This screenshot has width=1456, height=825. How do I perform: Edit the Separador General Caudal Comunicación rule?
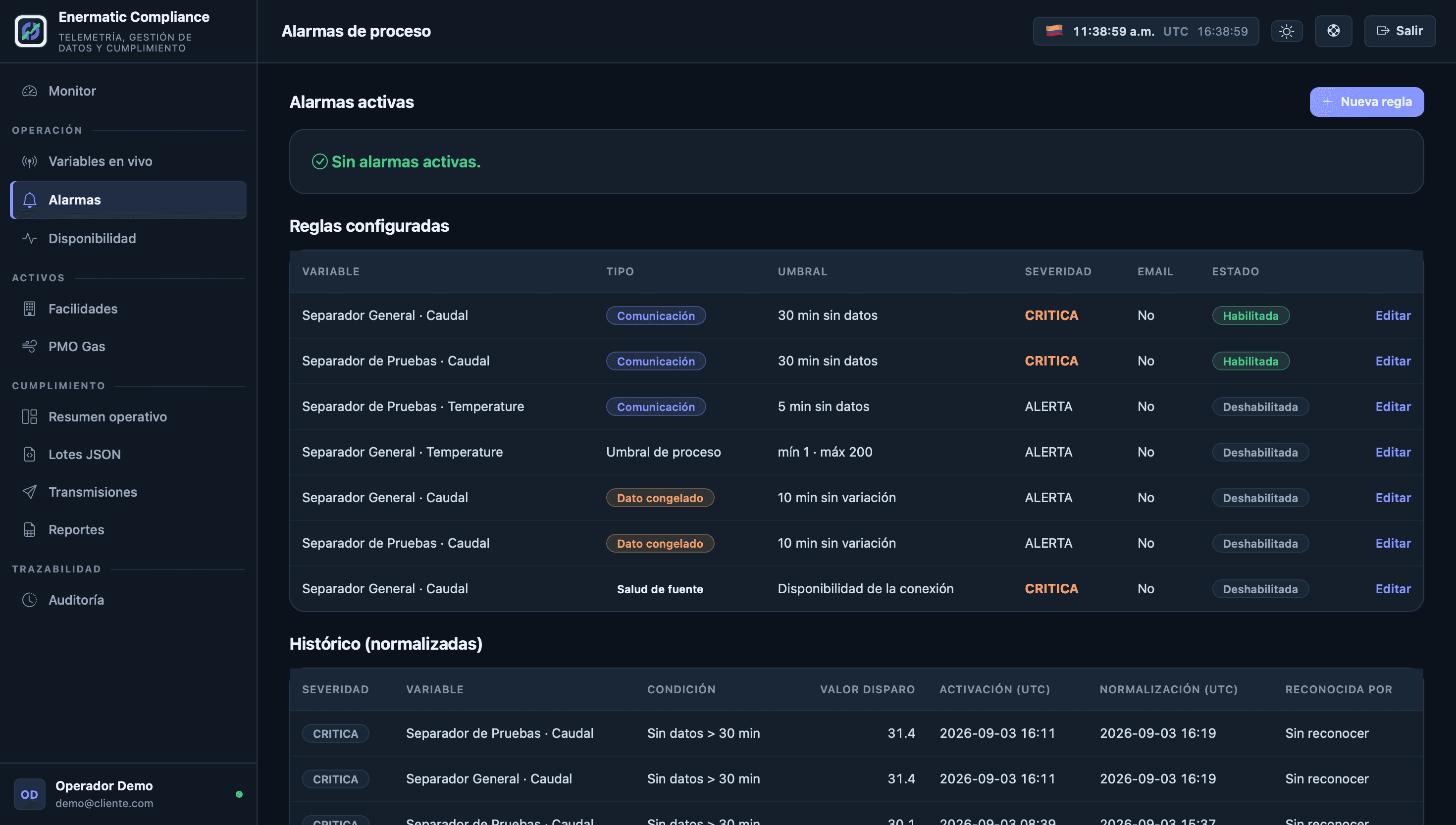coord(1393,315)
